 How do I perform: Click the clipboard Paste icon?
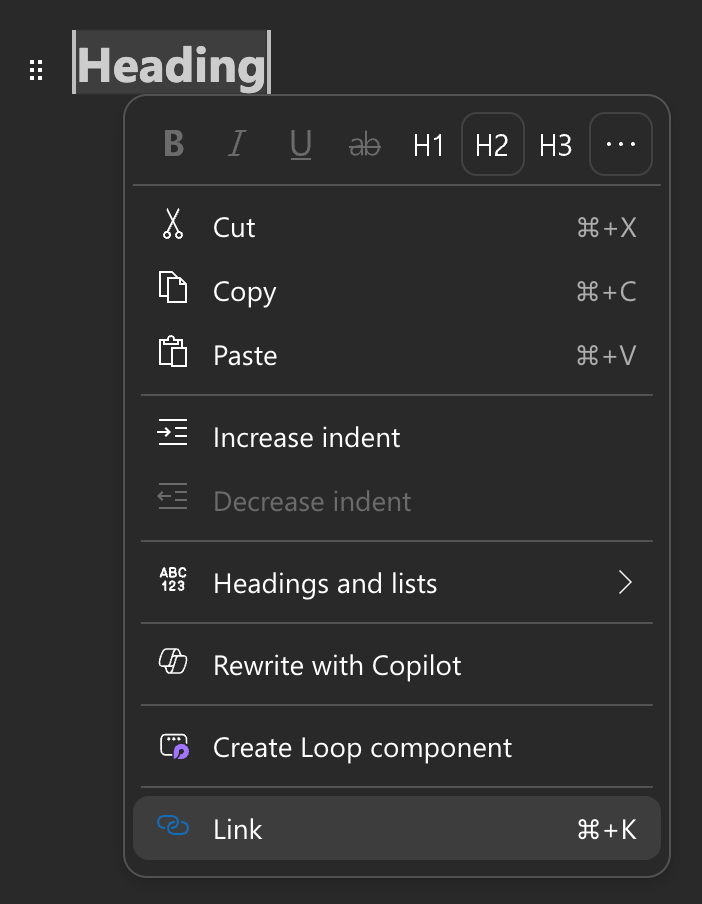tap(173, 355)
